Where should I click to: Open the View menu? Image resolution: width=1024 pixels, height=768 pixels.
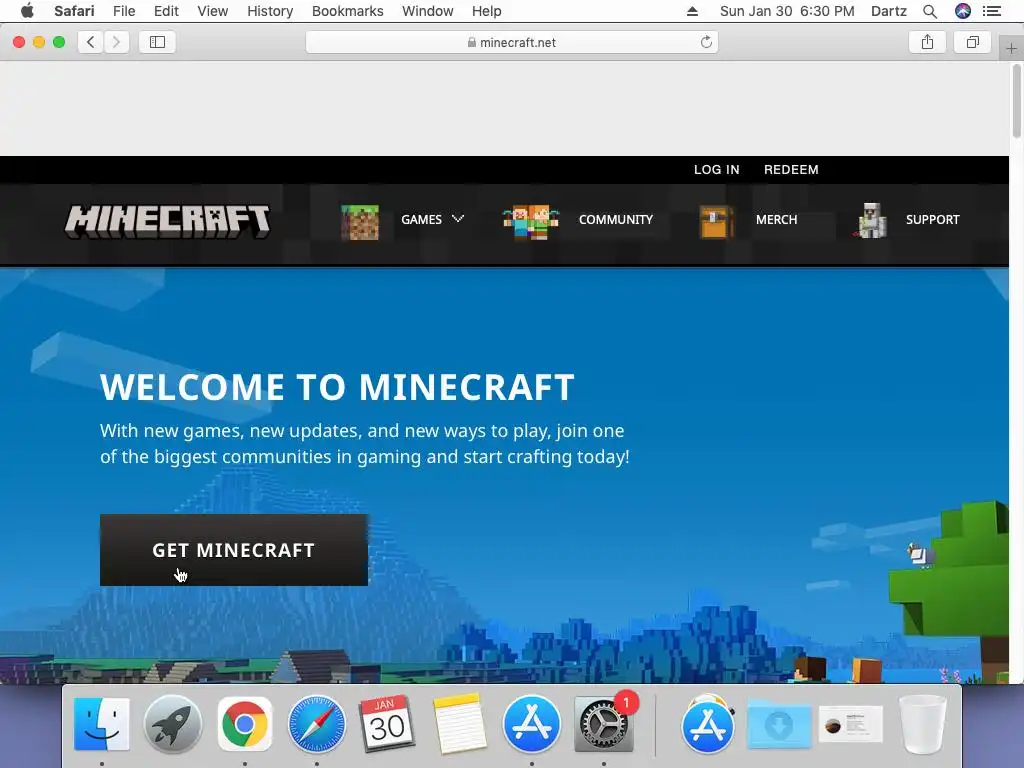pyautogui.click(x=212, y=11)
